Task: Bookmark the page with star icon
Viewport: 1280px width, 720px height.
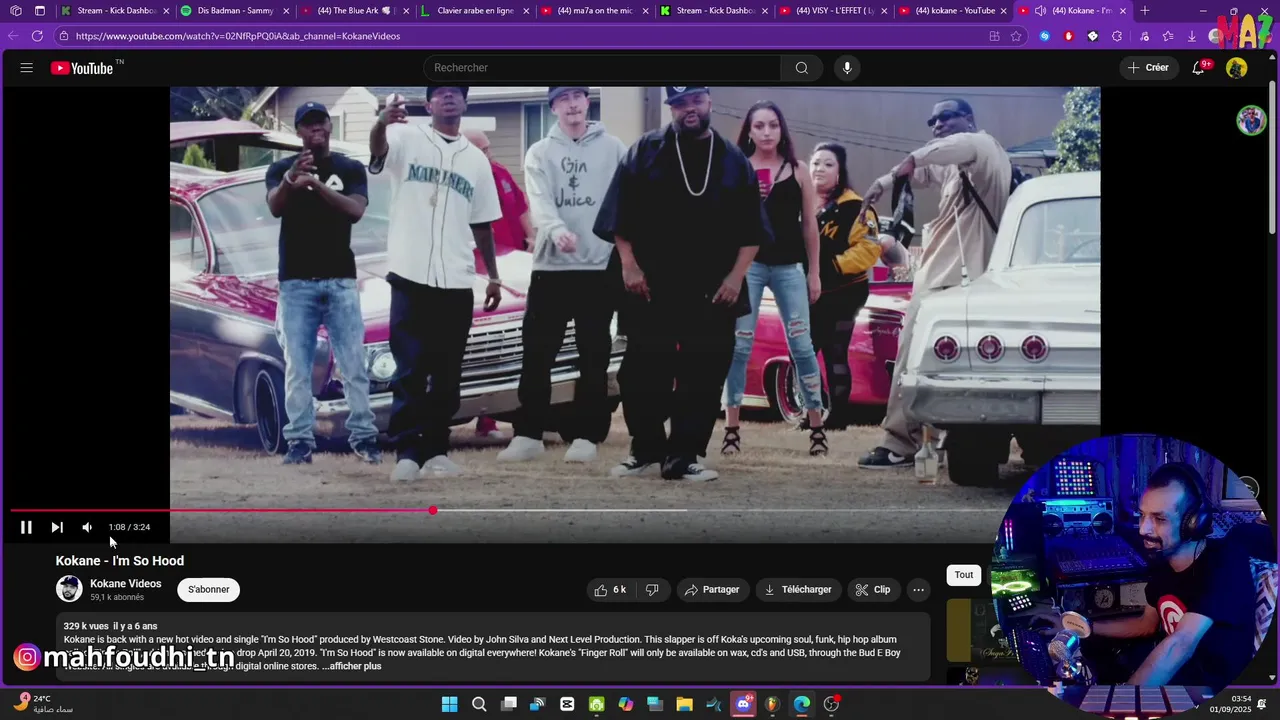Action: coord(1016,36)
